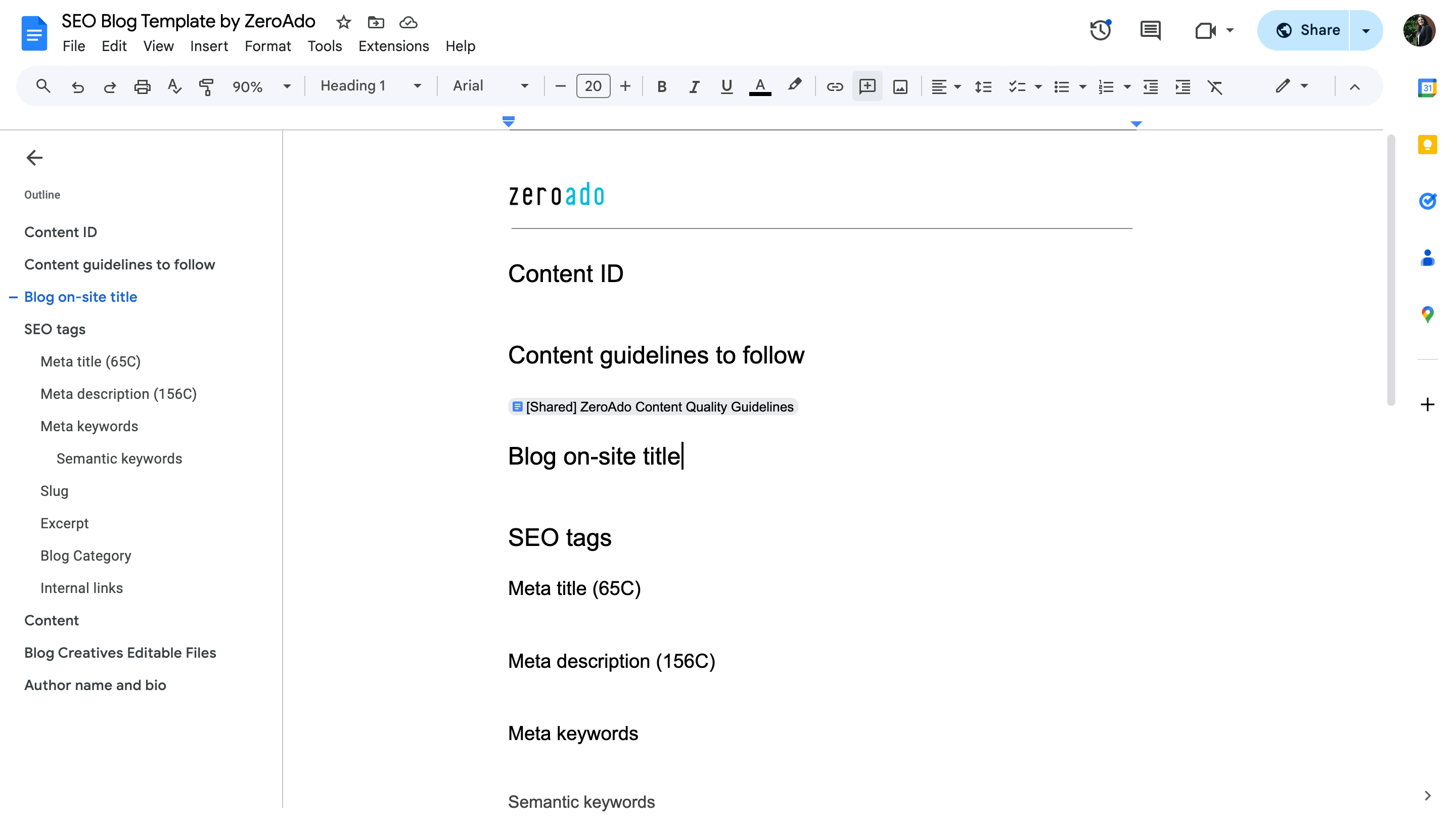This screenshot has width=1456, height=824.
Task: Click the Insert image icon
Action: tap(901, 87)
